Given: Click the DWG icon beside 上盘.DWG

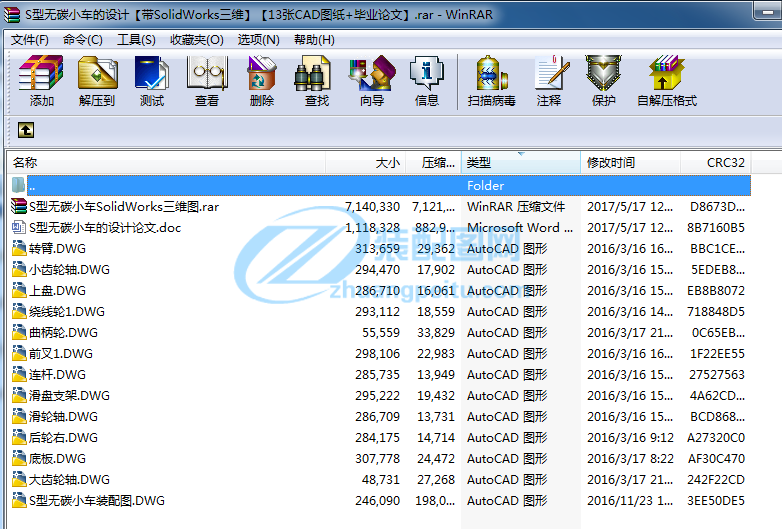Looking at the screenshot, I should tap(19, 290).
